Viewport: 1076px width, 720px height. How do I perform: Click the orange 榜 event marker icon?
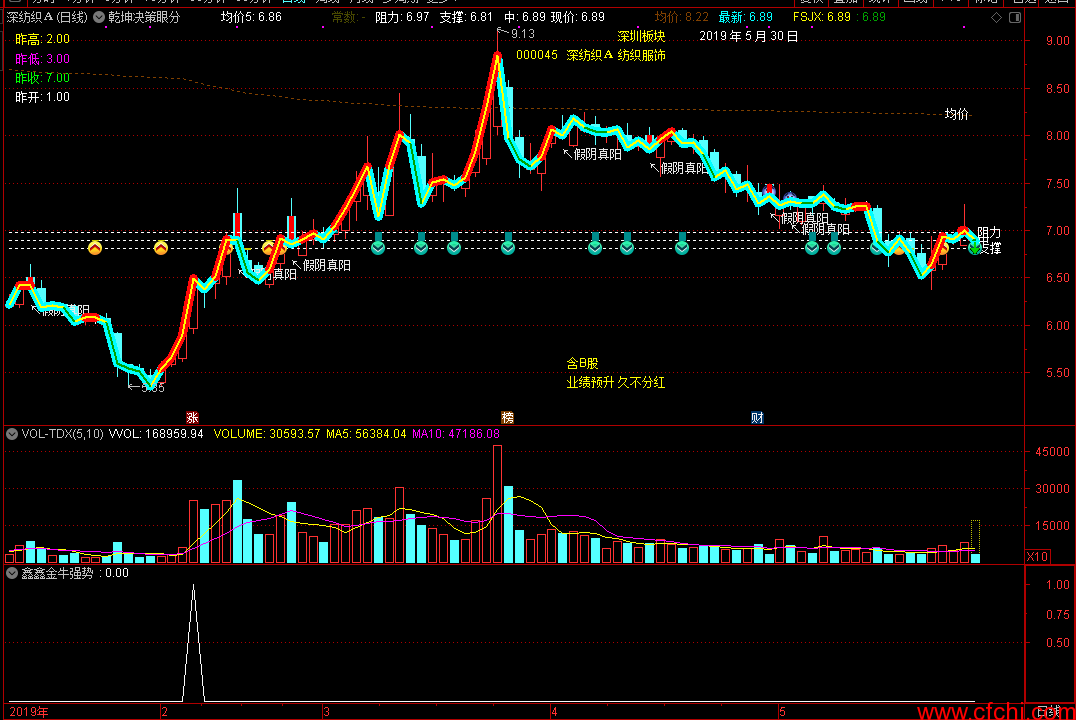pos(507,417)
